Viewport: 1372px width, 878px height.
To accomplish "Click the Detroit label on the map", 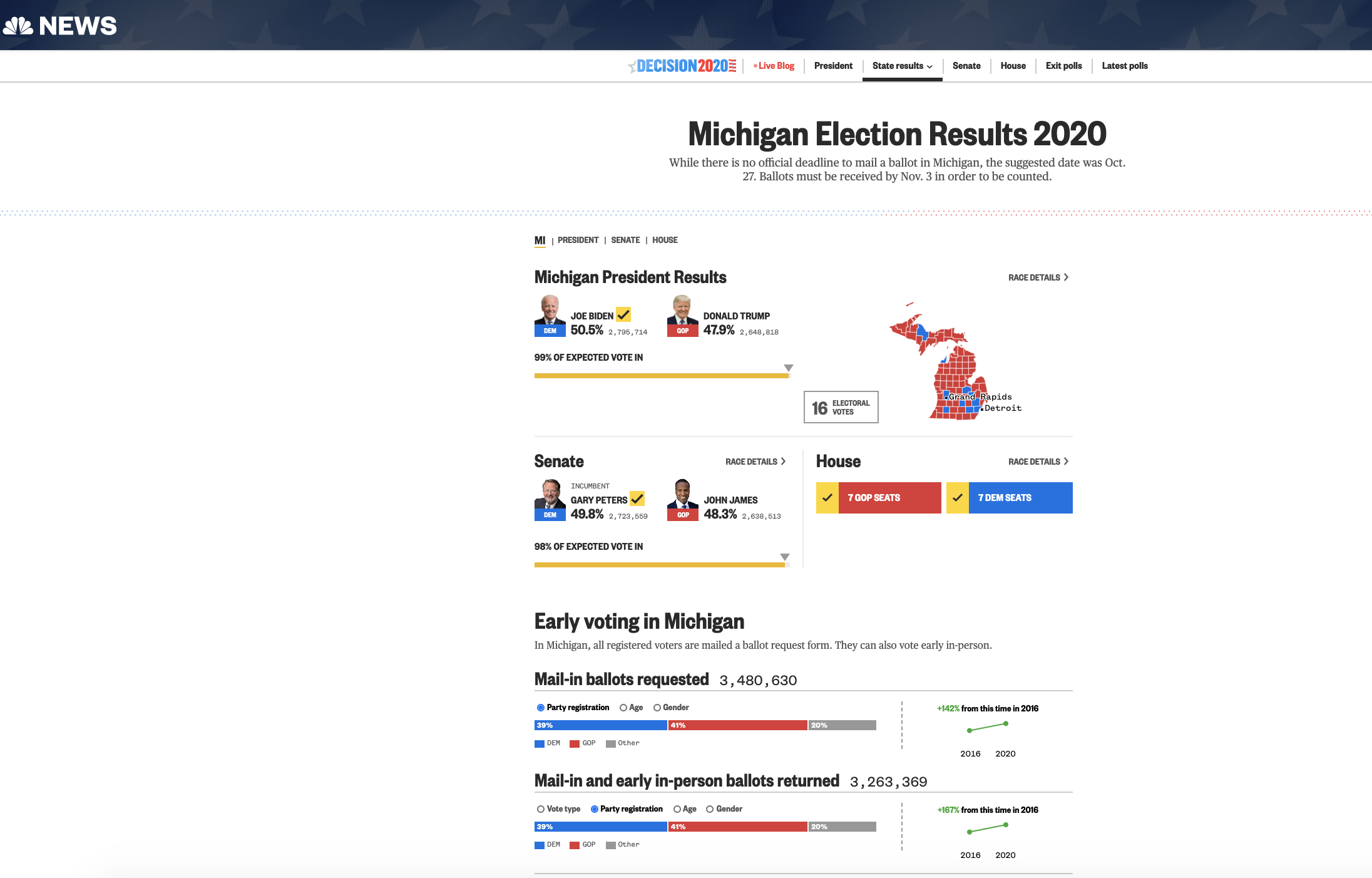I will (1003, 408).
